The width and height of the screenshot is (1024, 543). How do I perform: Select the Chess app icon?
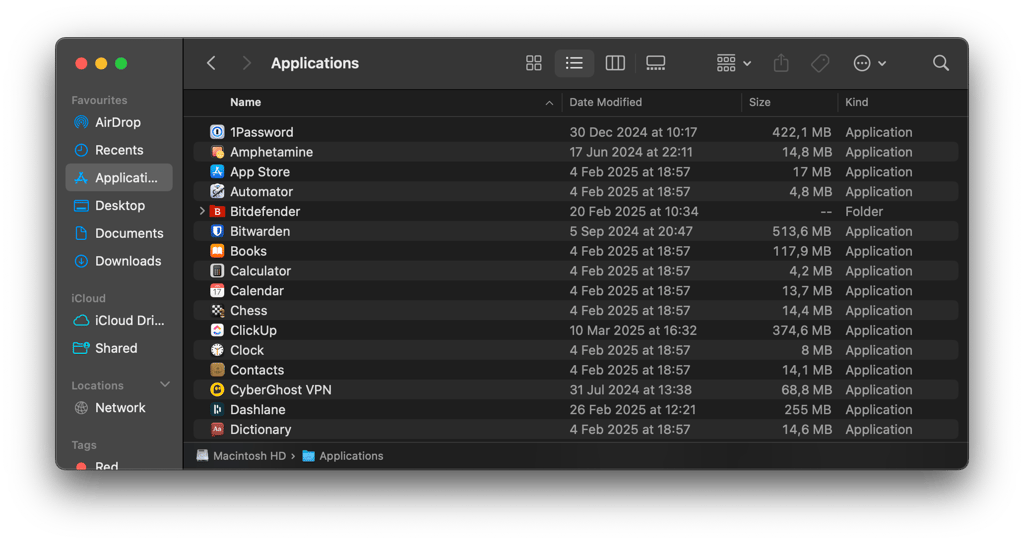tap(217, 310)
